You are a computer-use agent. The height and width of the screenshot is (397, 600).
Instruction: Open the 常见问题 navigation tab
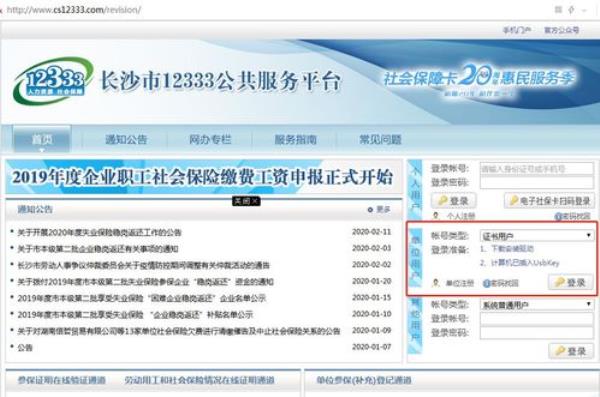pos(380,139)
